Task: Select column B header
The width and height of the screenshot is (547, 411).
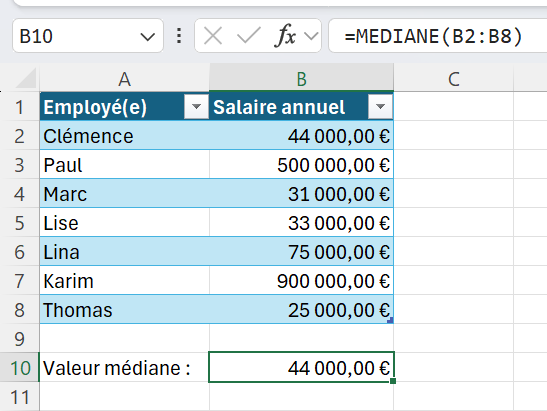Action: click(301, 78)
